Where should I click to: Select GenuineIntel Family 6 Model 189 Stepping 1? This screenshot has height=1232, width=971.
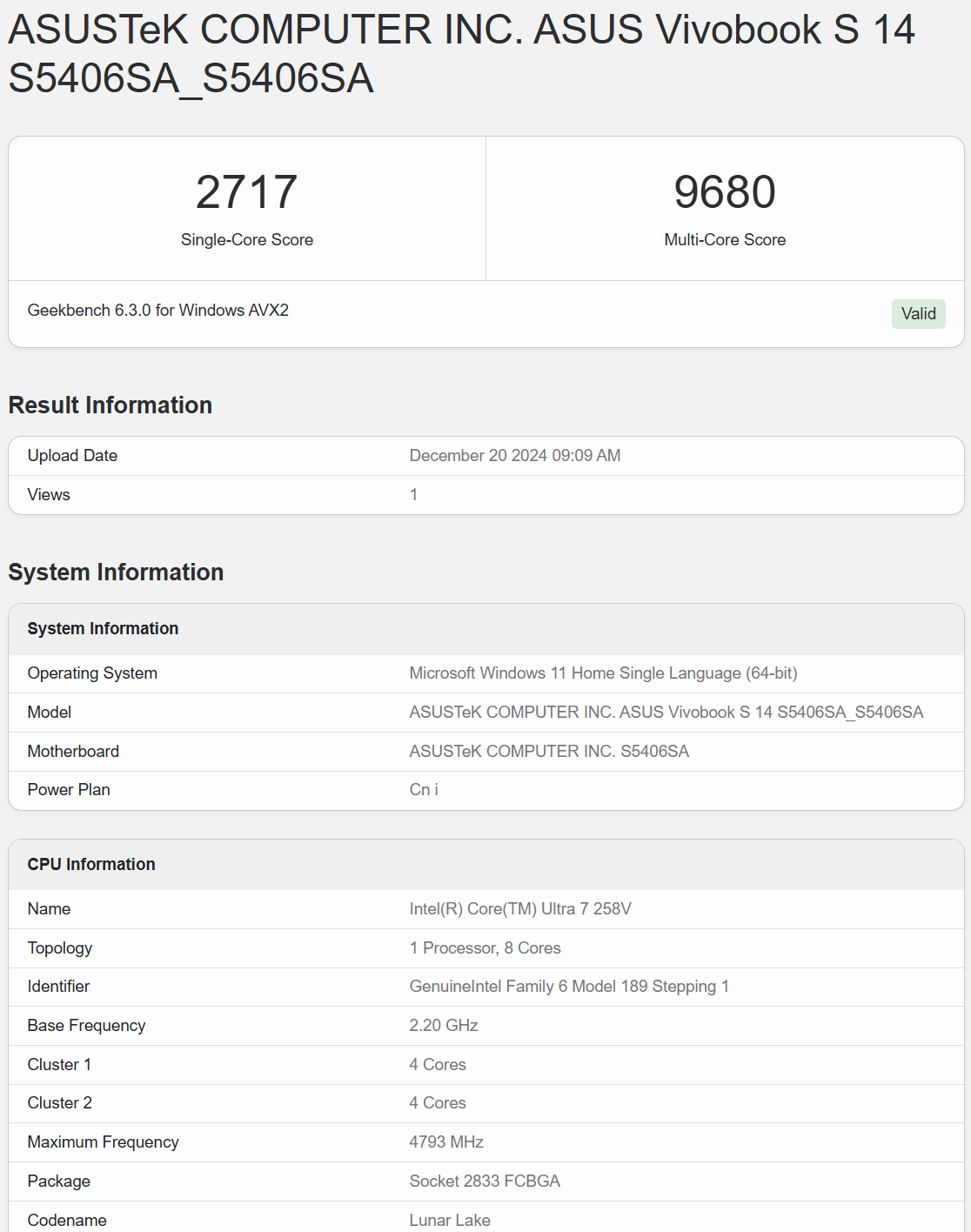click(x=569, y=987)
